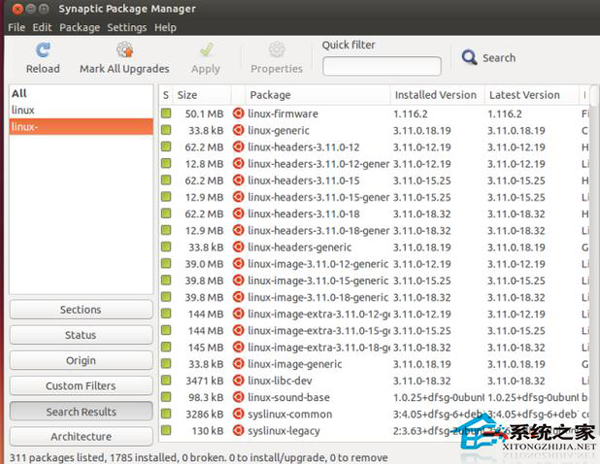Open the Help menu
The width and height of the screenshot is (600, 464).
tap(165, 28)
